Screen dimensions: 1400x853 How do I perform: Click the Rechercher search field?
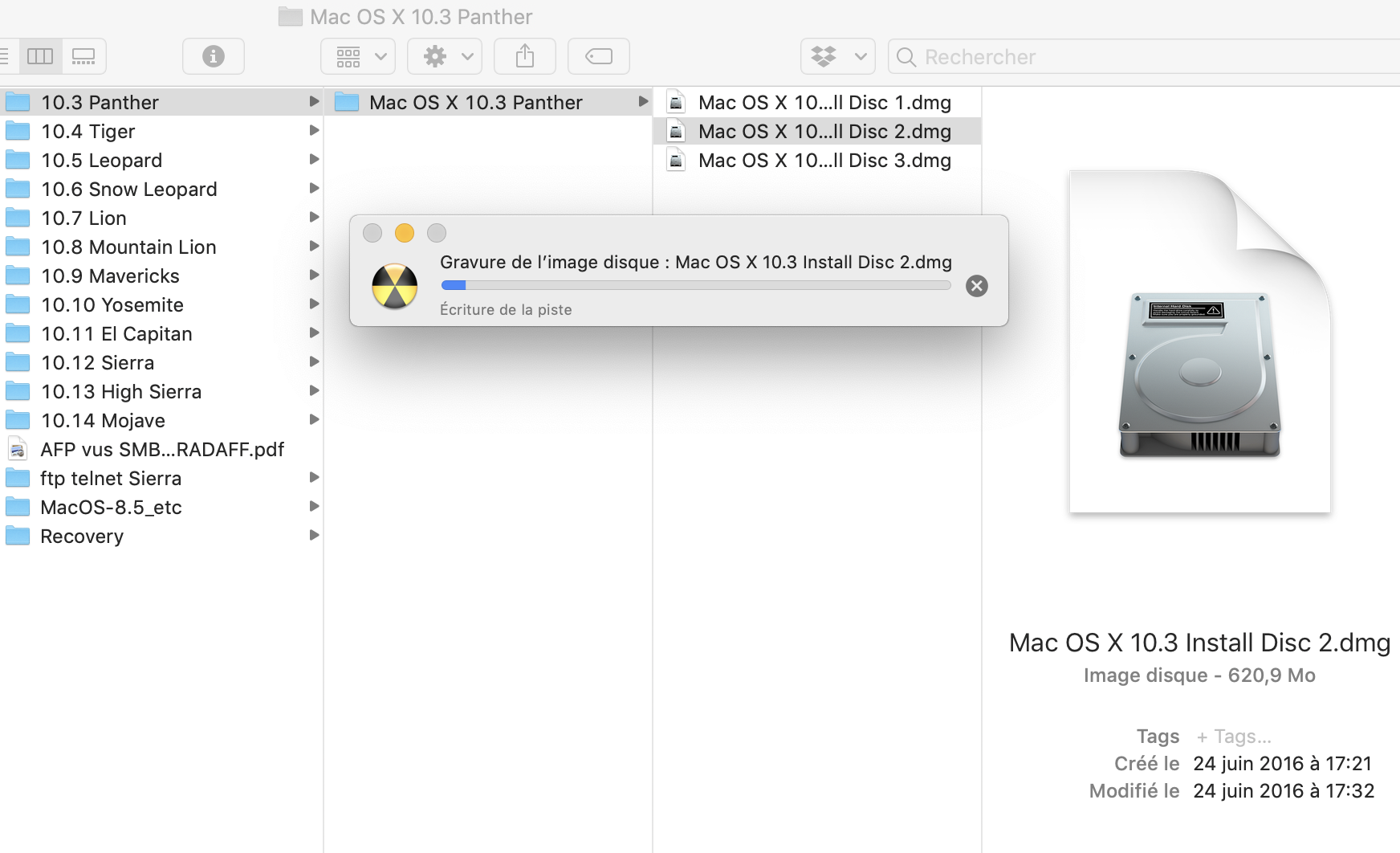(1145, 56)
